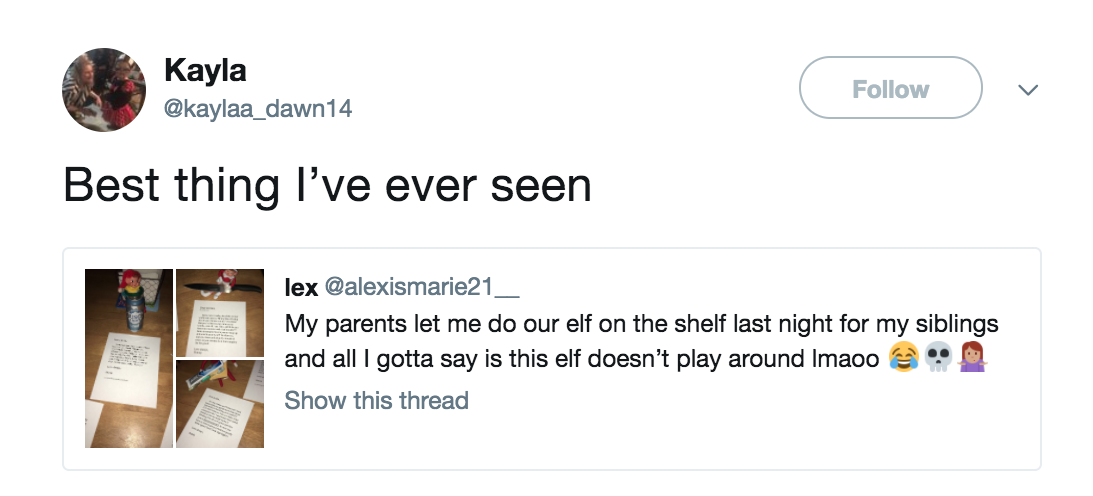Open the bottom-right letter photo
The height and width of the screenshot is (496, 1093).
pos(220,403)
